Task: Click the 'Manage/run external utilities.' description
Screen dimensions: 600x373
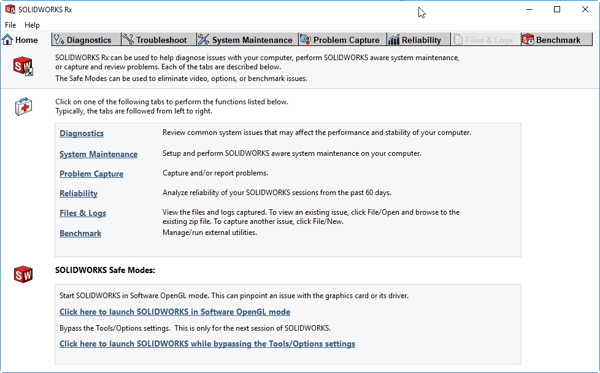Action: 210,232
